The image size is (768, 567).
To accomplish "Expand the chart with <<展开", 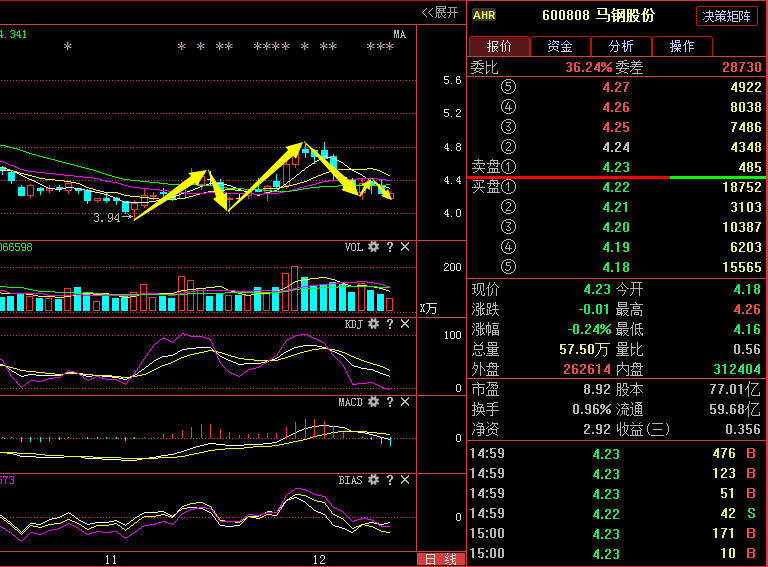I will (x=439, y=12).
